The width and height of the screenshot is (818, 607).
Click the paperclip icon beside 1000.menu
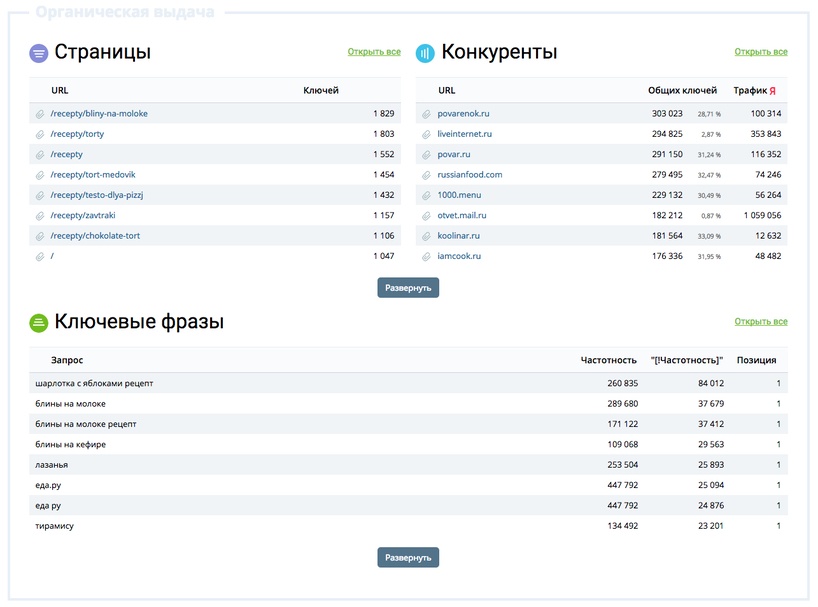tap(428, 195)
